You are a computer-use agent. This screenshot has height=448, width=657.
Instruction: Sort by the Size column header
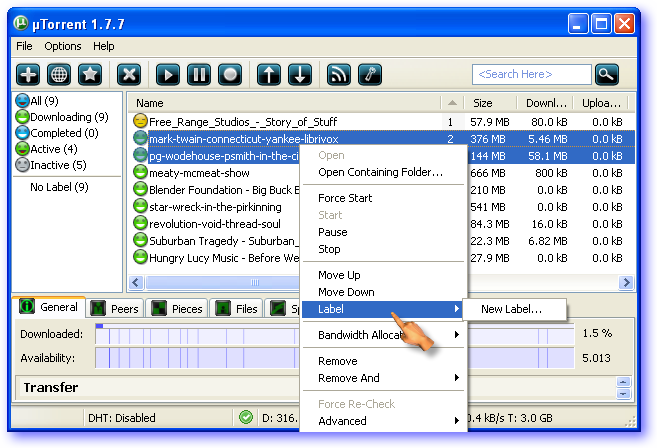pos(489,103)
